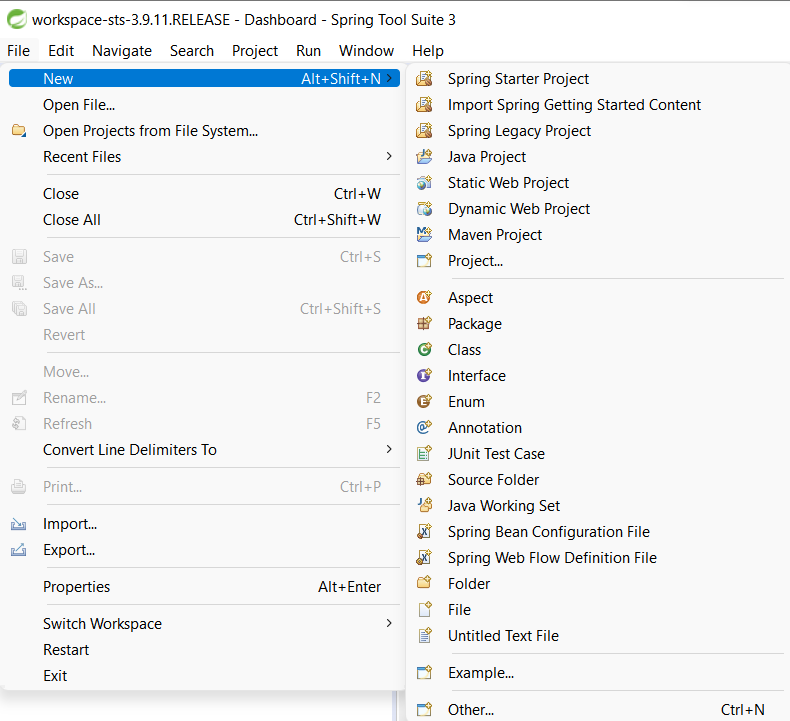The width and height of the screenshot is (790, 721).
Task: Open the Project menu
Action: click(255, 51)
